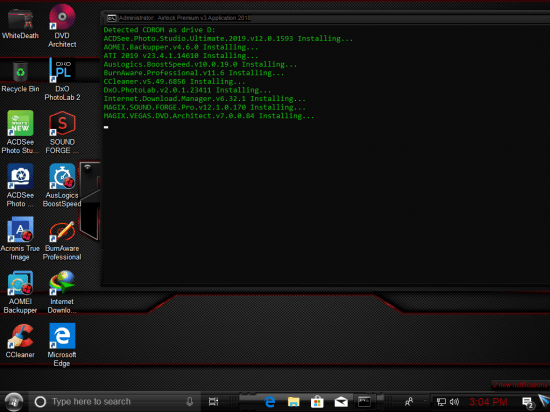Screen dimensions: 550x412
Task: Launch DxO PhotoLab 2 shortcut
Action: click(62, 79)
